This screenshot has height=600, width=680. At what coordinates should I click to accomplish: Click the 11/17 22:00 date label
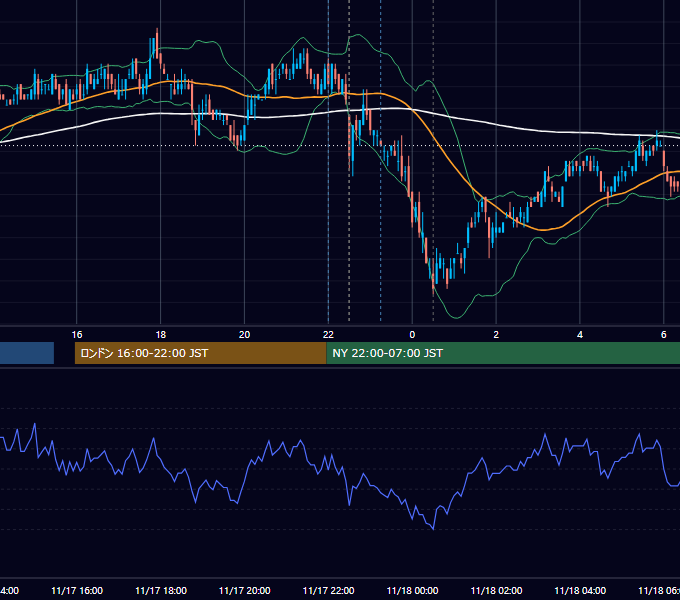pos(328,590)
